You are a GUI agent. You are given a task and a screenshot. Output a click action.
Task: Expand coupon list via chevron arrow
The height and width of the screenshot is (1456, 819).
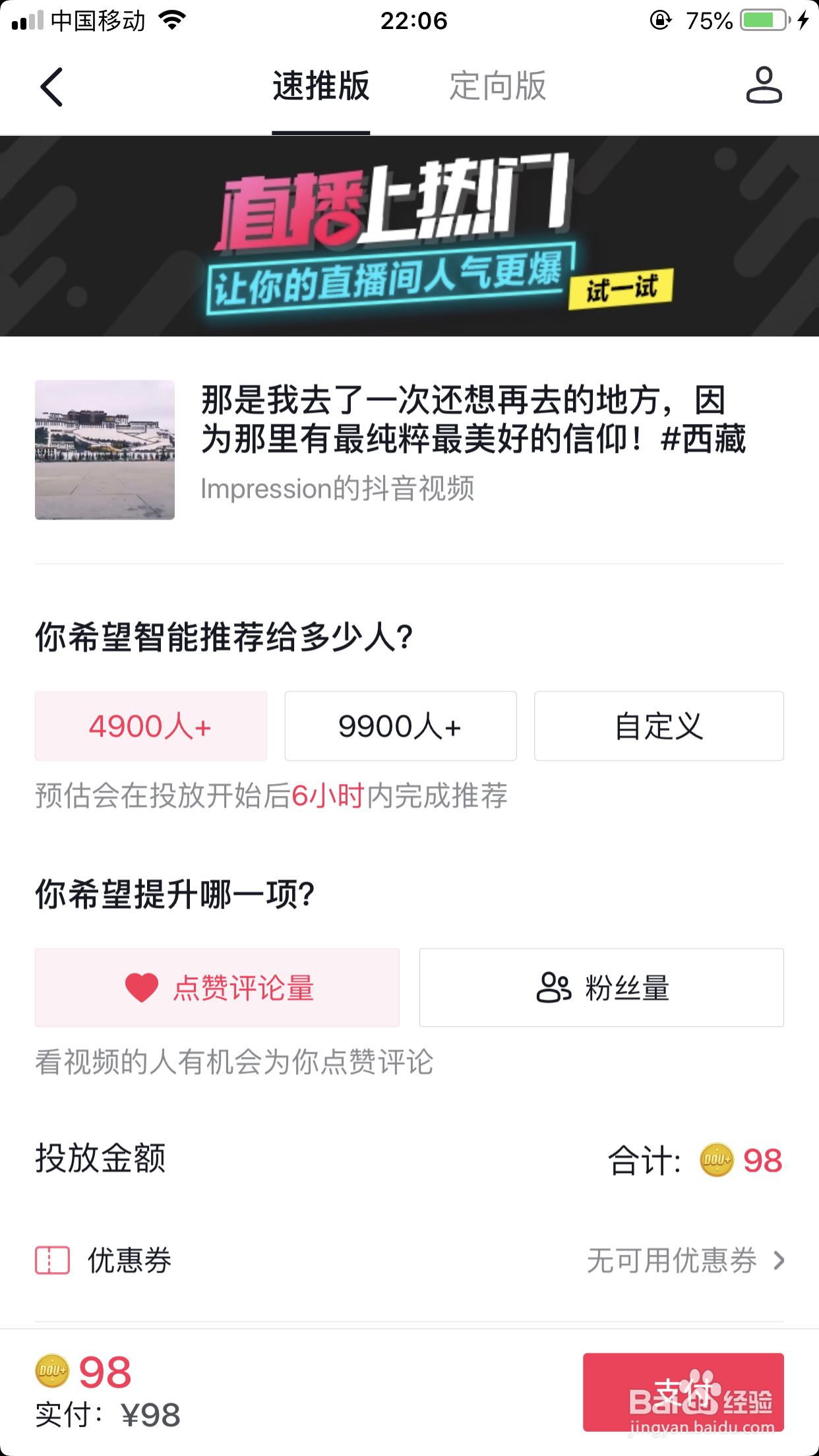[x=779, y=1260]
